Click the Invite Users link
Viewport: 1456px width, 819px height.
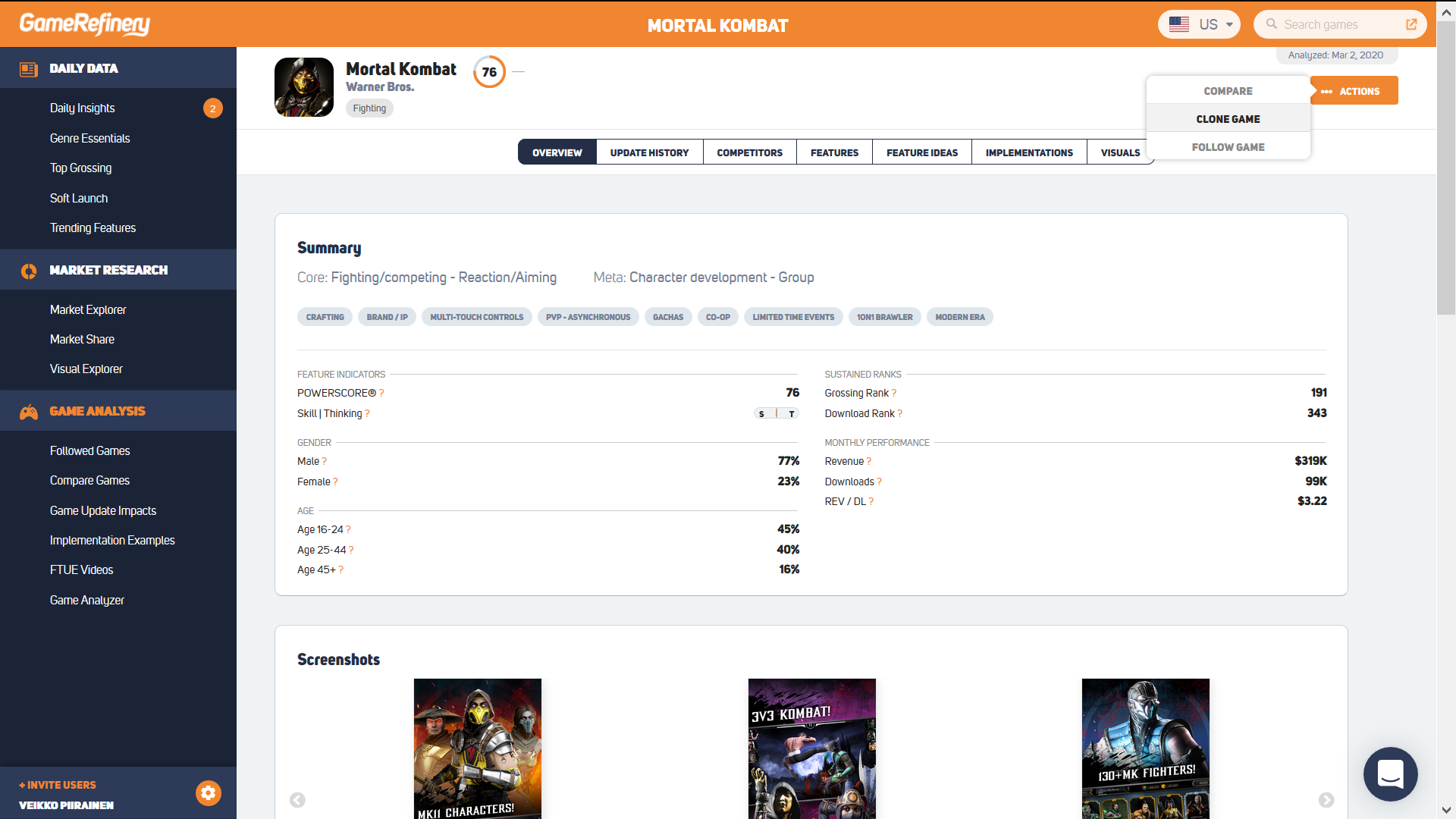58,786
